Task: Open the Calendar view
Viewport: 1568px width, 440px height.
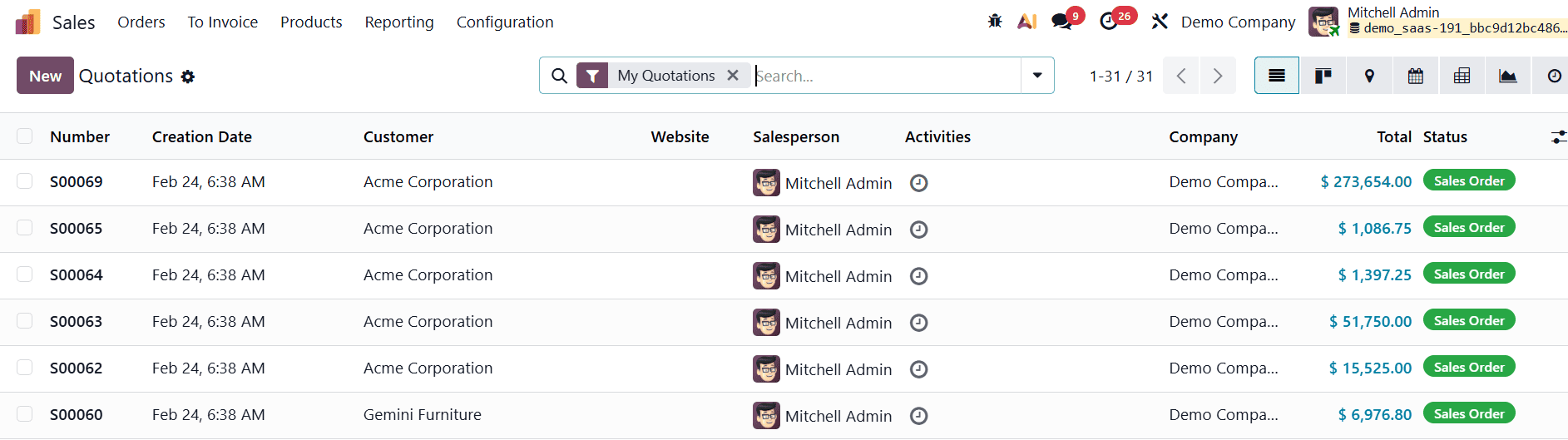Action: coord(1415,76)
